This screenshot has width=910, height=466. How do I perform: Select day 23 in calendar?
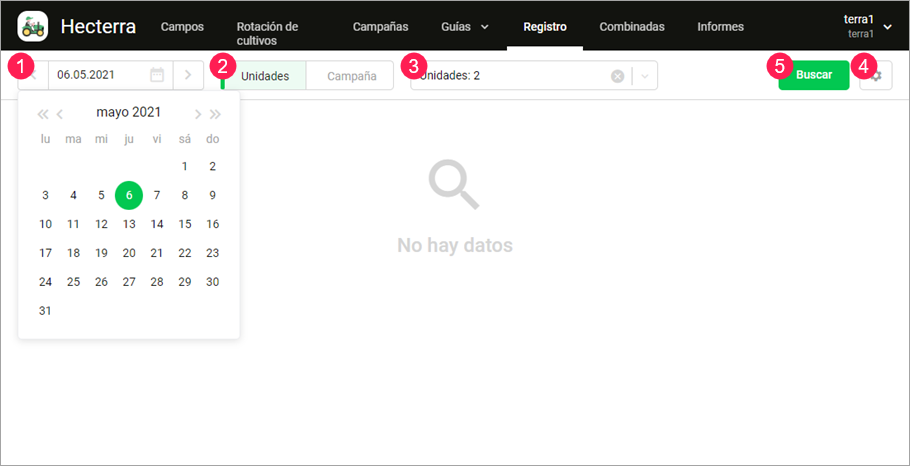212,253
